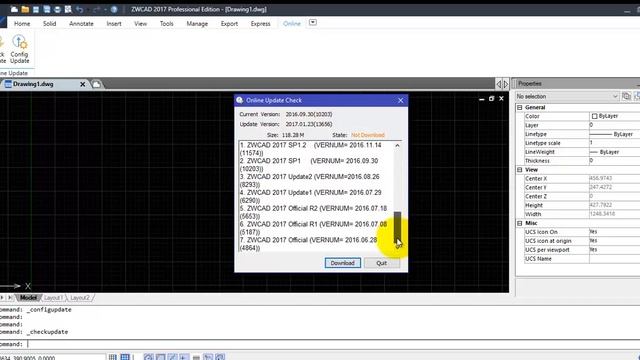Click the Thickness property row
Screen dimensions: 640x360
582,161
